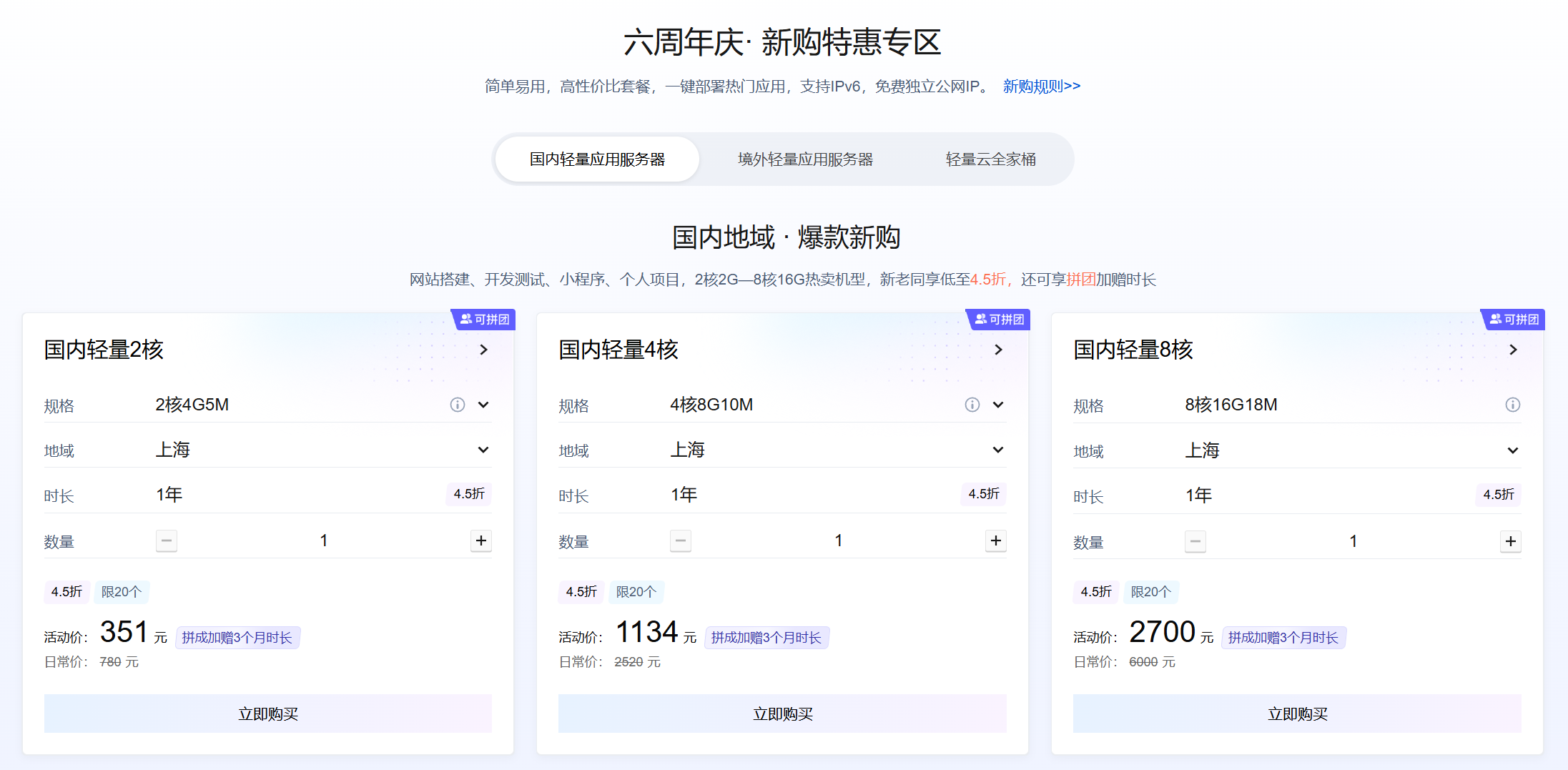Open info icon for 4核8G10M spec
The height and width of the screenshot is (770, 1568).
coord(972,405)
